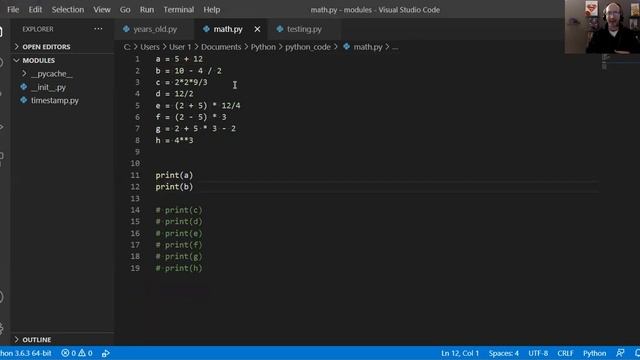Click the python_code breadcrumb segment
Image resolution: width=640 pixels, height=360 pixels.
pos(308,47)
